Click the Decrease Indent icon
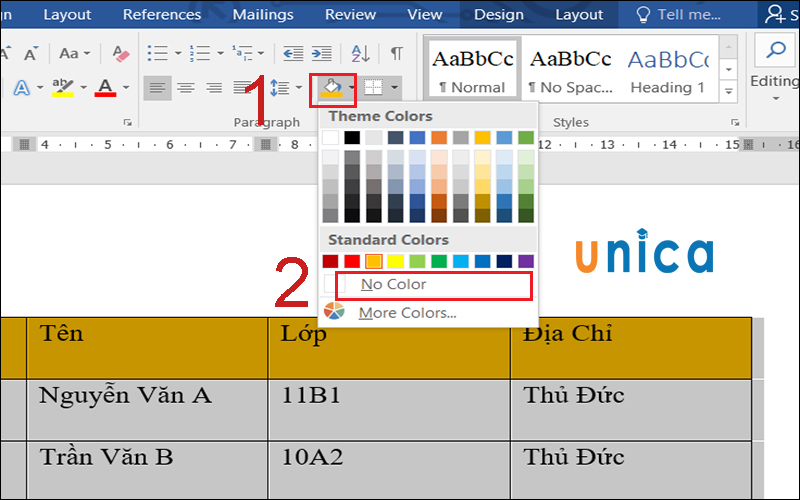This screenshot has height=500, width=800. coord(293,53)
